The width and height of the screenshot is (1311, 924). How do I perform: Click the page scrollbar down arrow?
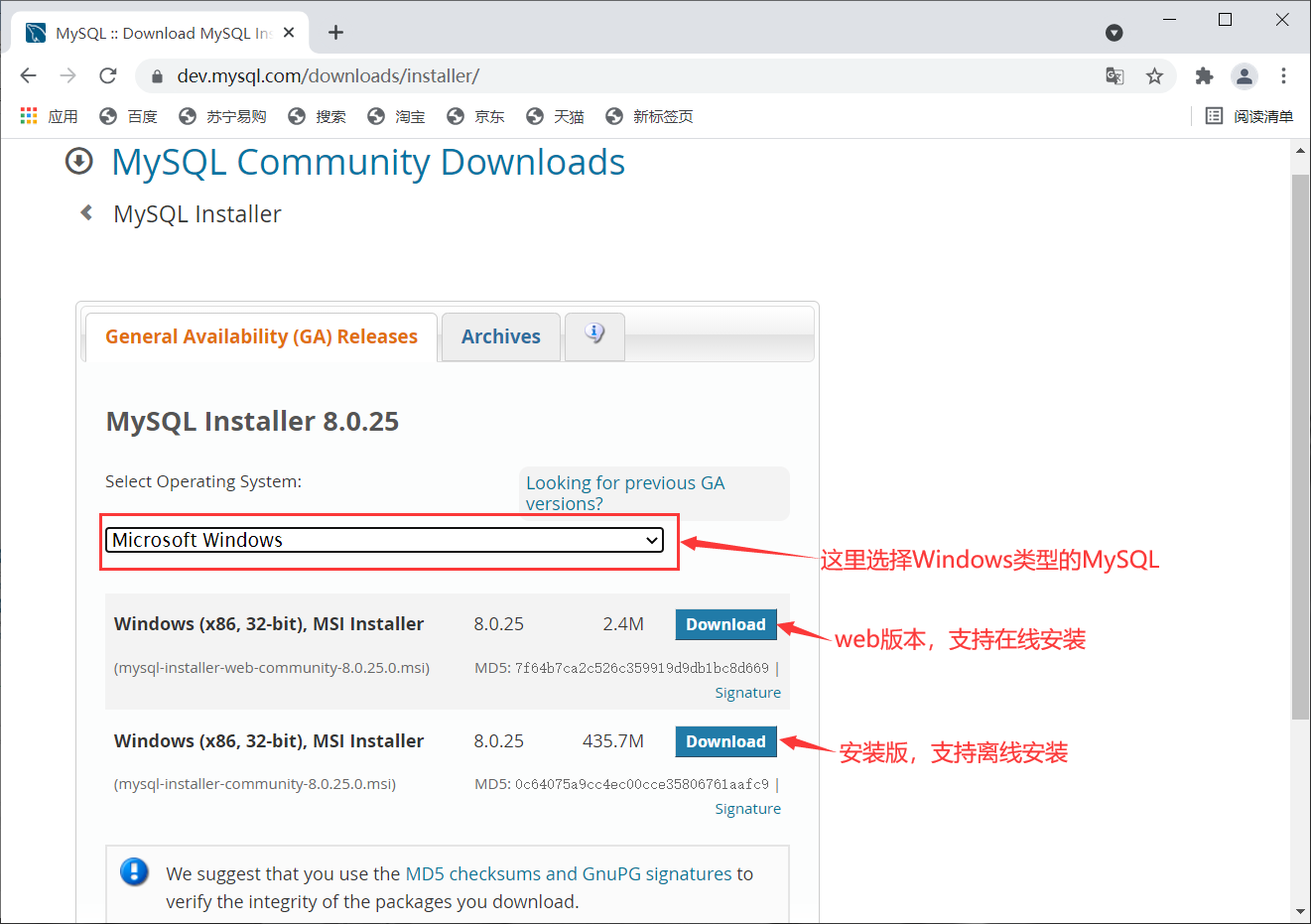[1300, 911]
